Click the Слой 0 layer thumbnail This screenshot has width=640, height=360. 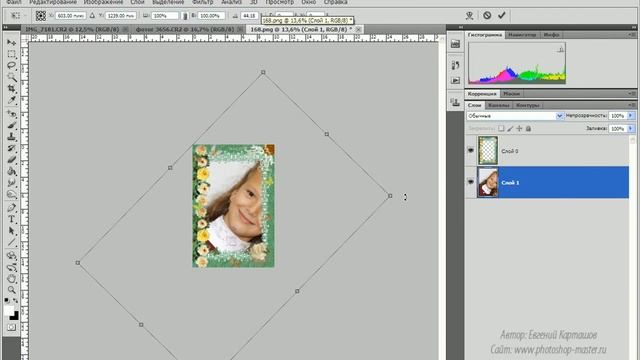pyautogui.click(x=488, y=151)
